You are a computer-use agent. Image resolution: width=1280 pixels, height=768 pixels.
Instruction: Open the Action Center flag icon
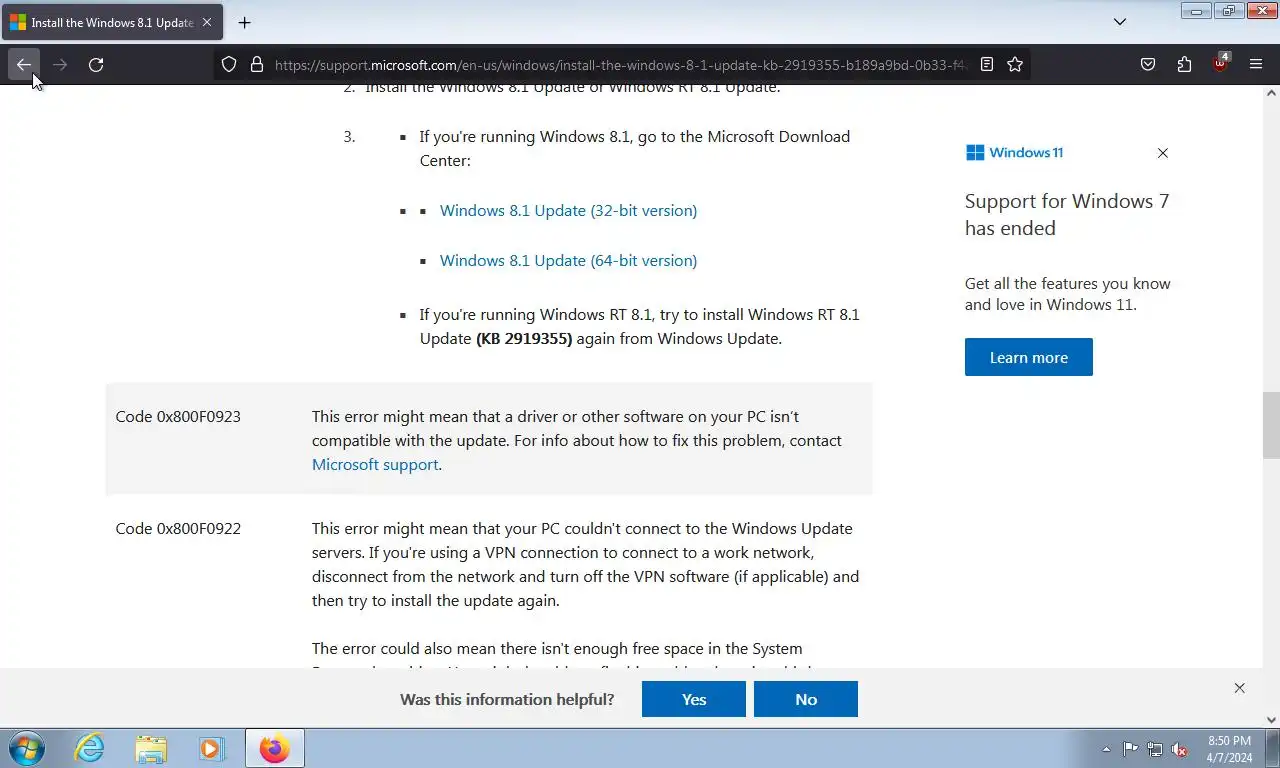1130,749
